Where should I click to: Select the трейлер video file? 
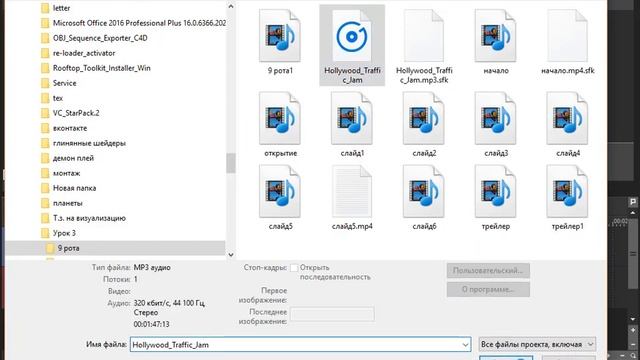(496, 198)
